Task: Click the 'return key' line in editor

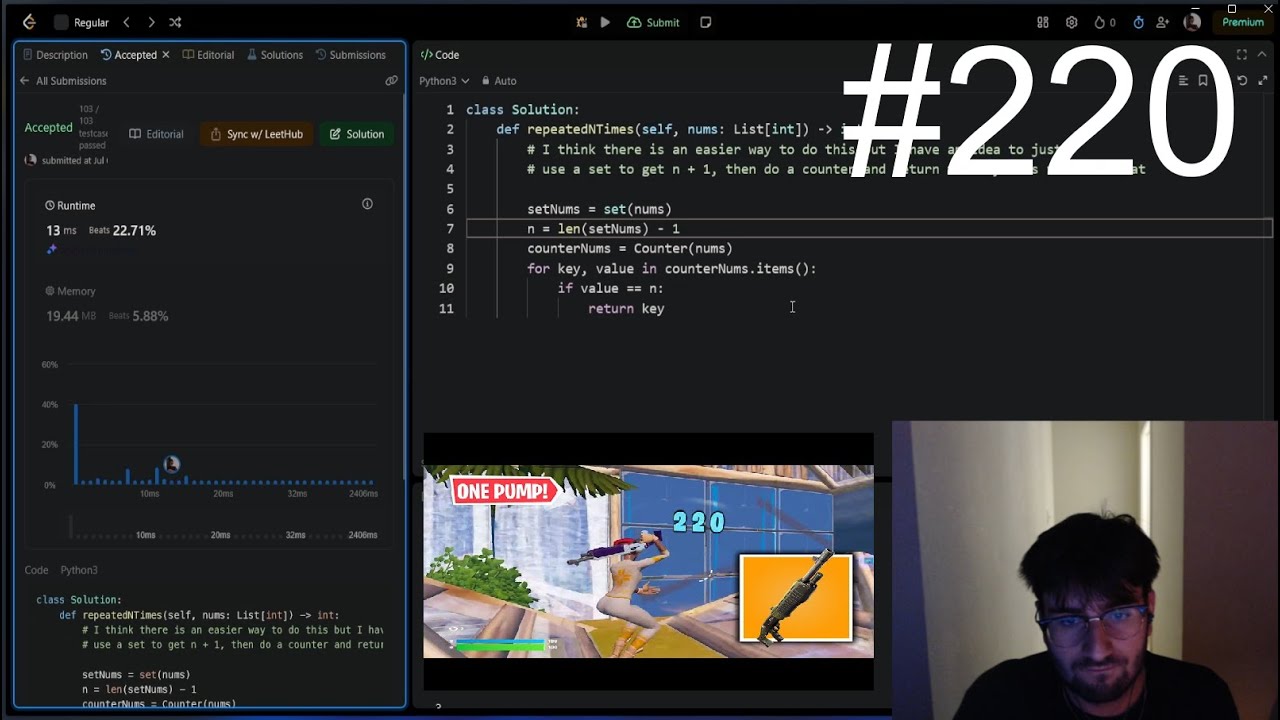Action: [x=626, y=309]
